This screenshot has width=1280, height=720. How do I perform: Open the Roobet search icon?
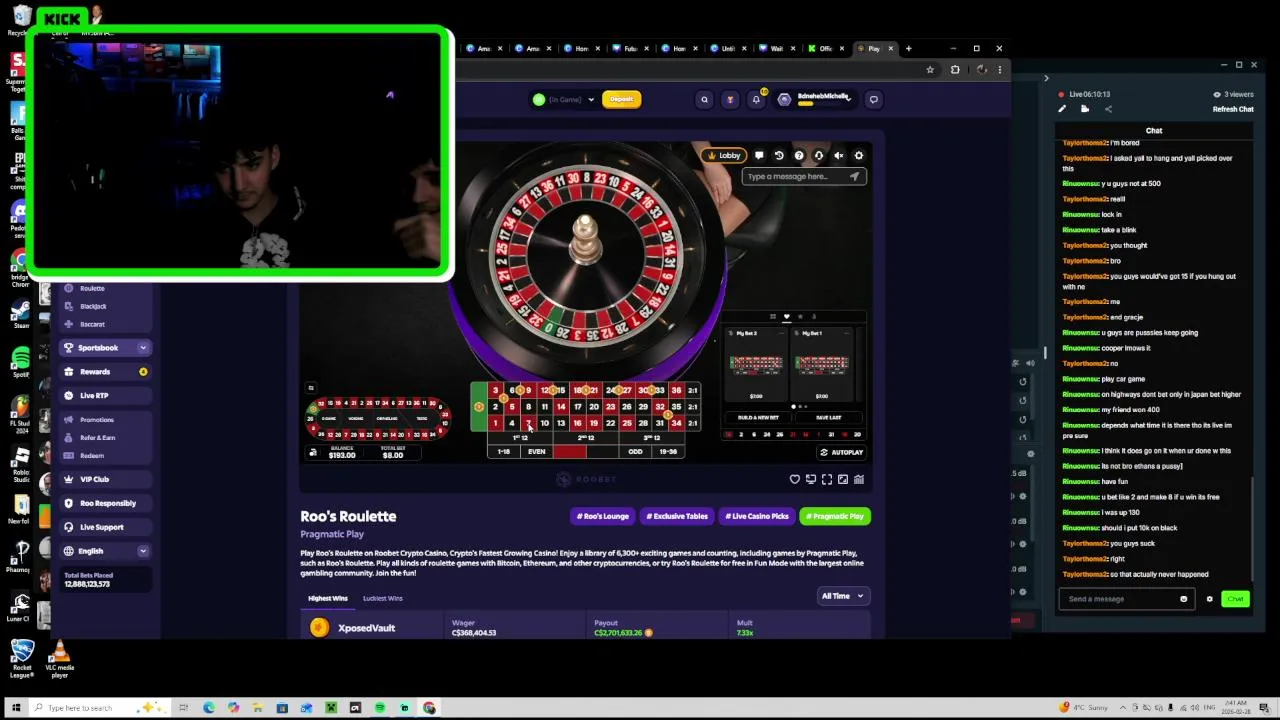(x=704, y=99)
